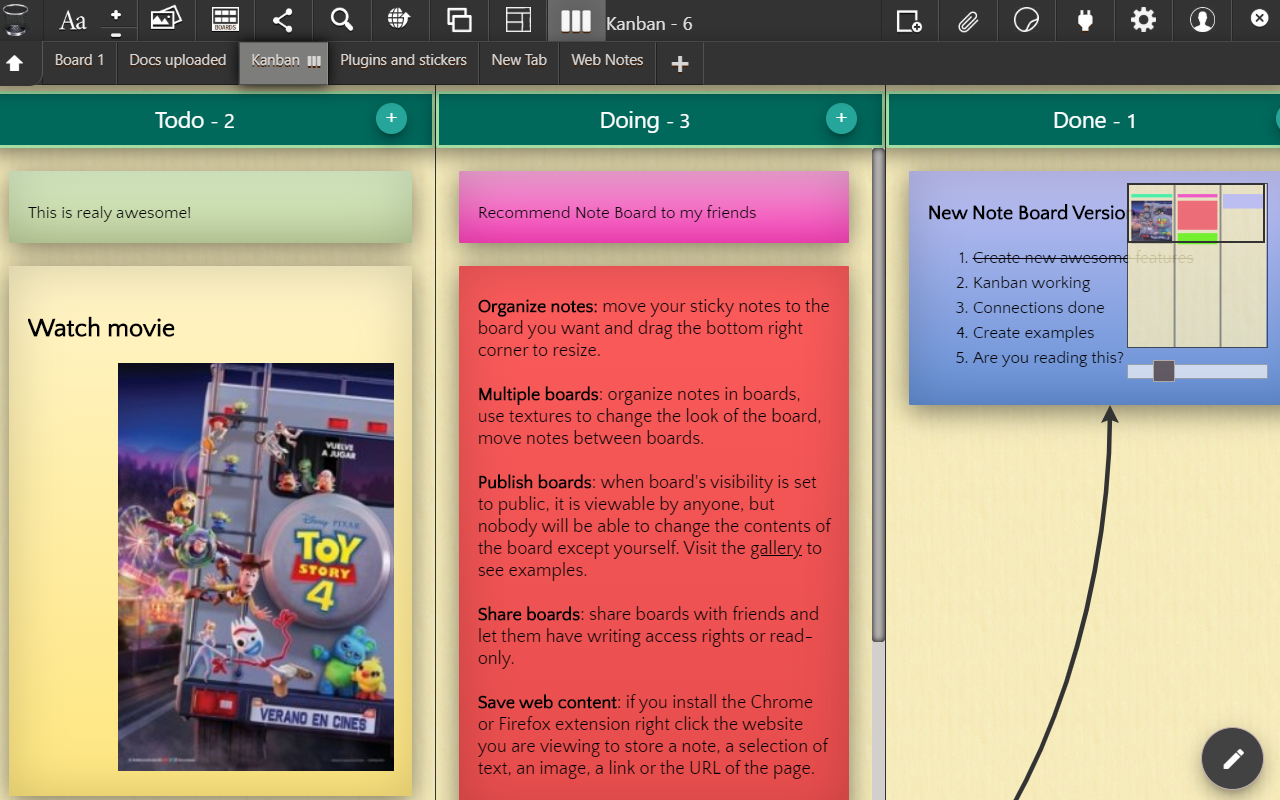Visit the gallery link in the red note
Viewport: 1280px width, 800px height.
[778, 548]
